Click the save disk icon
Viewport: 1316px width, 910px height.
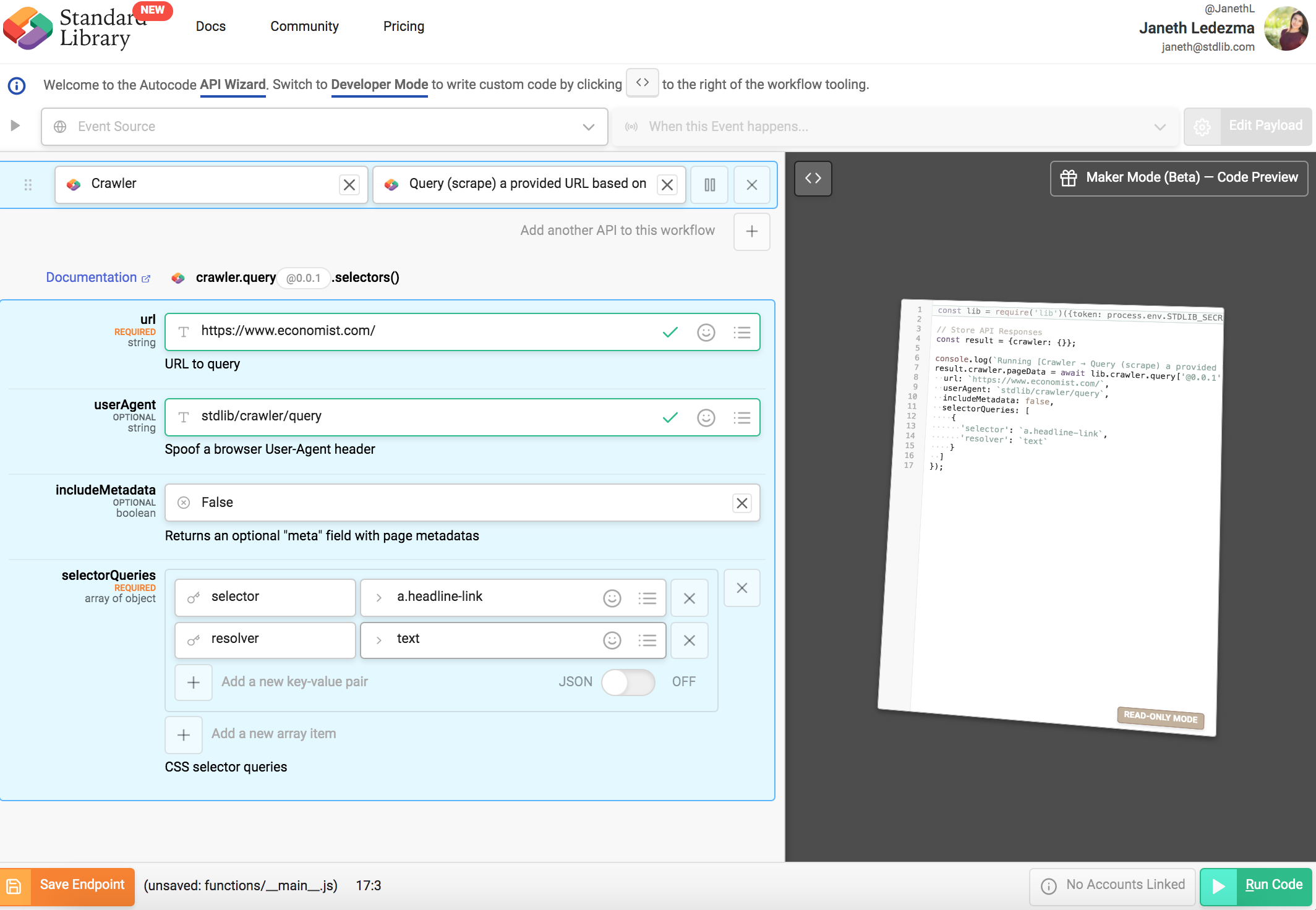coord(14,887)
